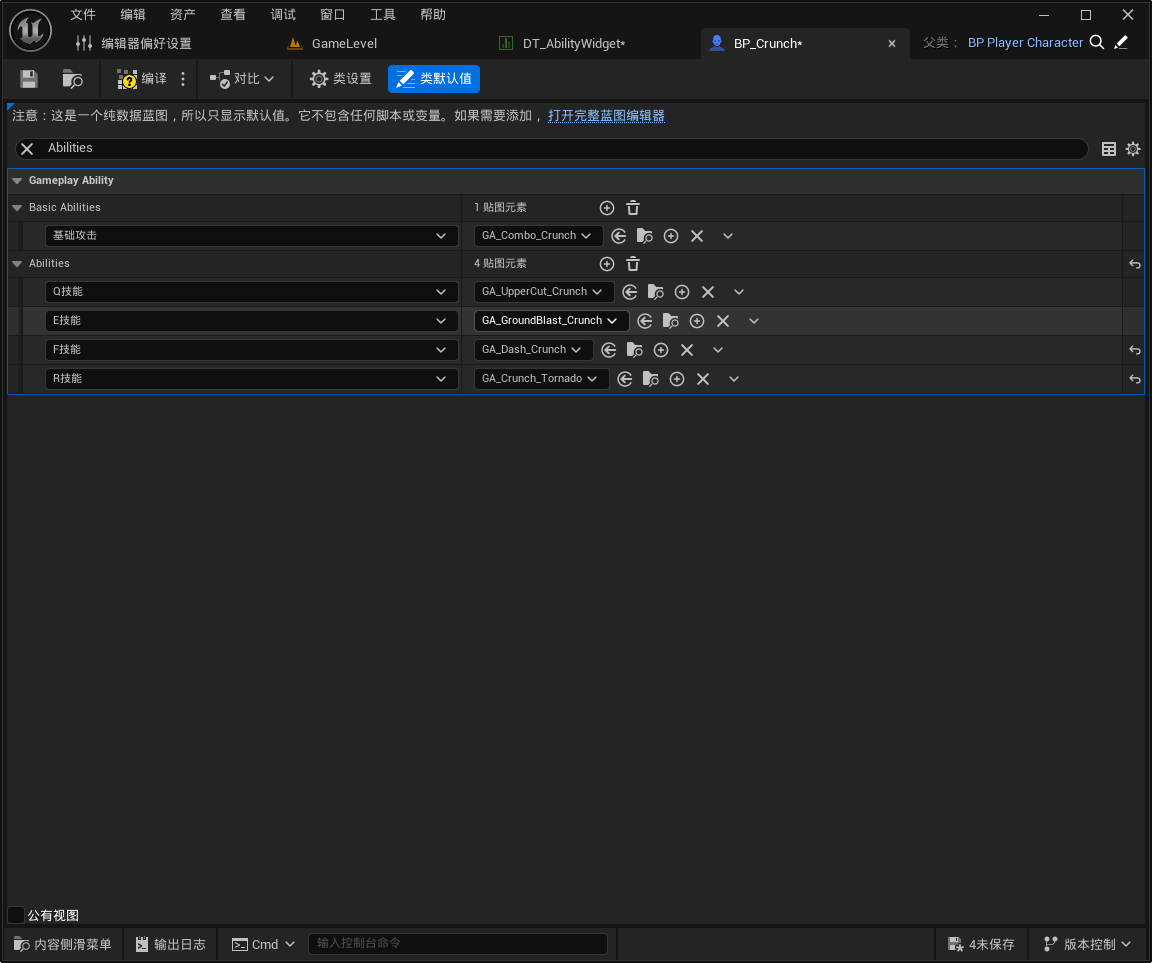Open element options chevron for GA_Combo_Crunch row

pos(727,236)
